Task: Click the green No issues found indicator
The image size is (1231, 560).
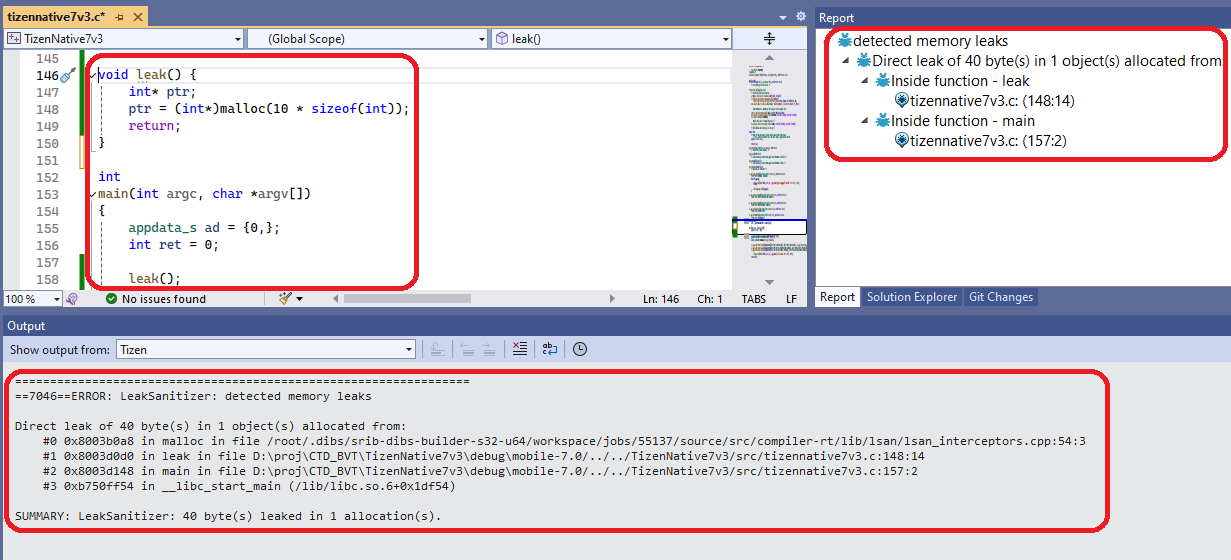Action: point(155,298)
